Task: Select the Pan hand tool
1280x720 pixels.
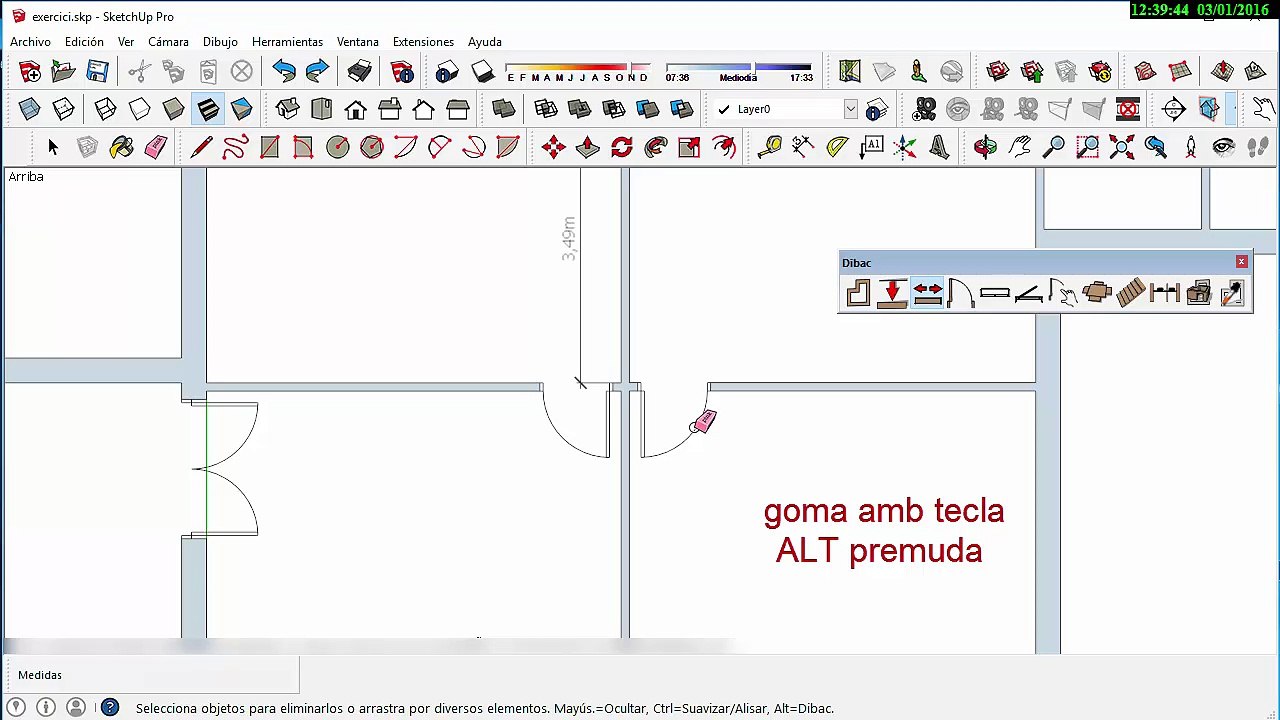Action: tap(1019, 147)
